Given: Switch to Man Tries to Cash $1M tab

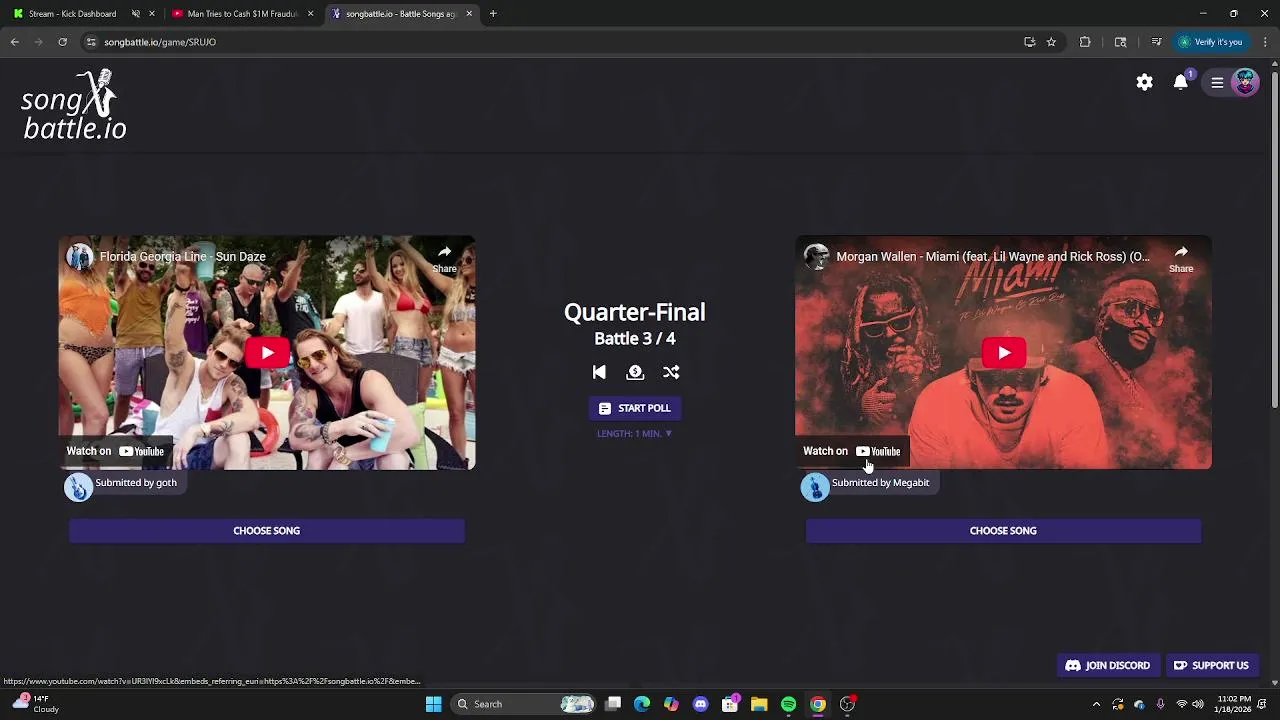Looking at the screenshot, I should pyautogui.click(x=243, y=14).
